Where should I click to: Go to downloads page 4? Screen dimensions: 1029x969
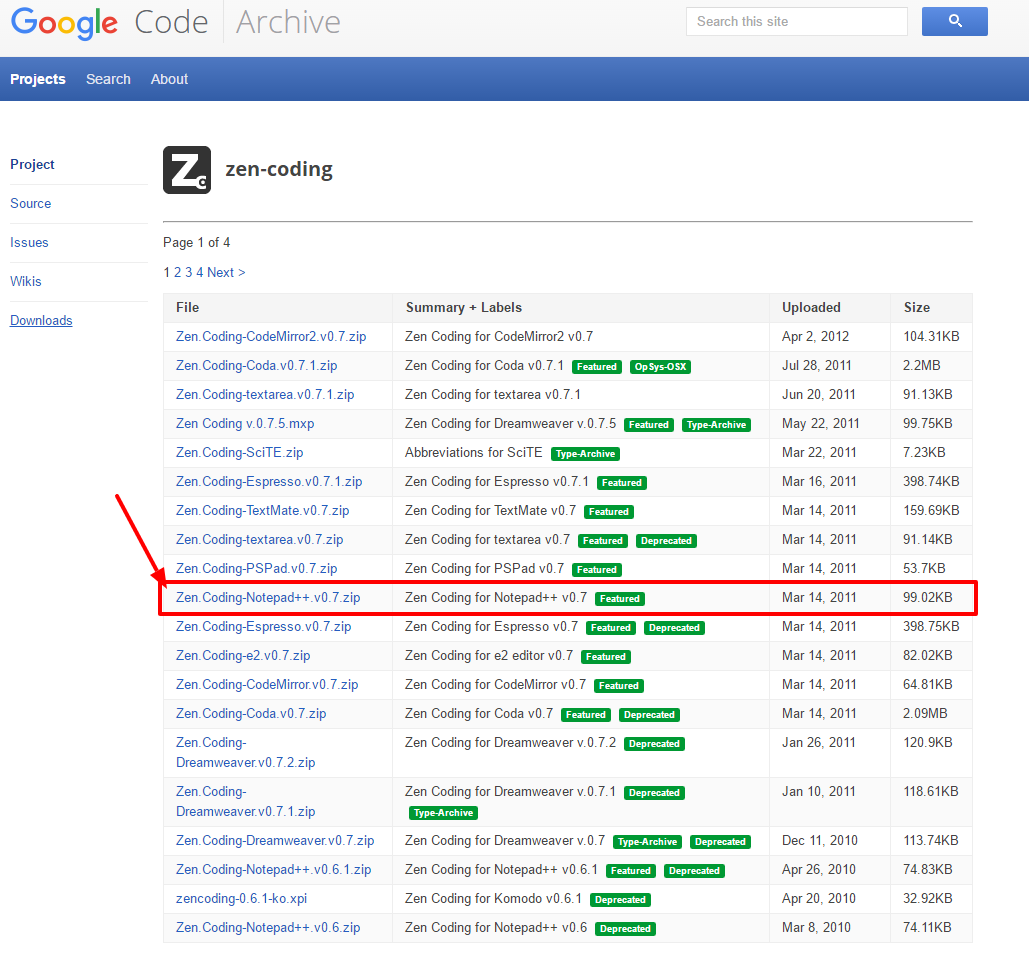click(200, 272)
